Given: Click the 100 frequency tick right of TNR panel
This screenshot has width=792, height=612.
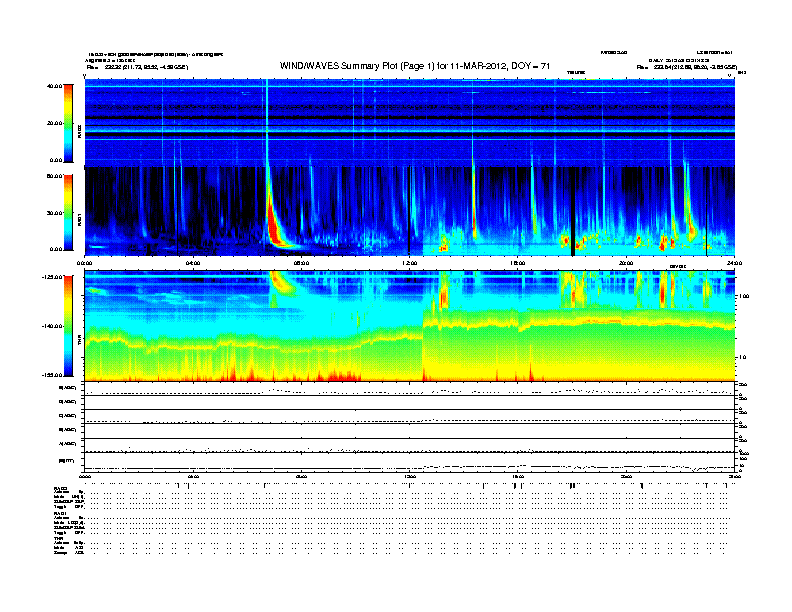Looking at the screenshot, I should [x=744, y=296].
